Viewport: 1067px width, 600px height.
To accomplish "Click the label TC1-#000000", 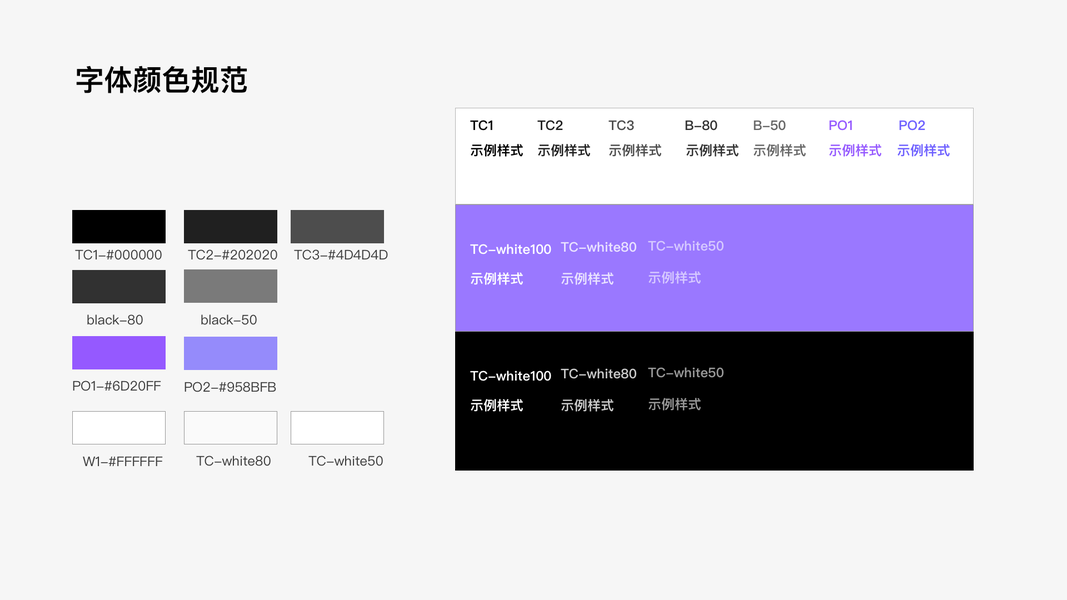I will coord(118,255).
